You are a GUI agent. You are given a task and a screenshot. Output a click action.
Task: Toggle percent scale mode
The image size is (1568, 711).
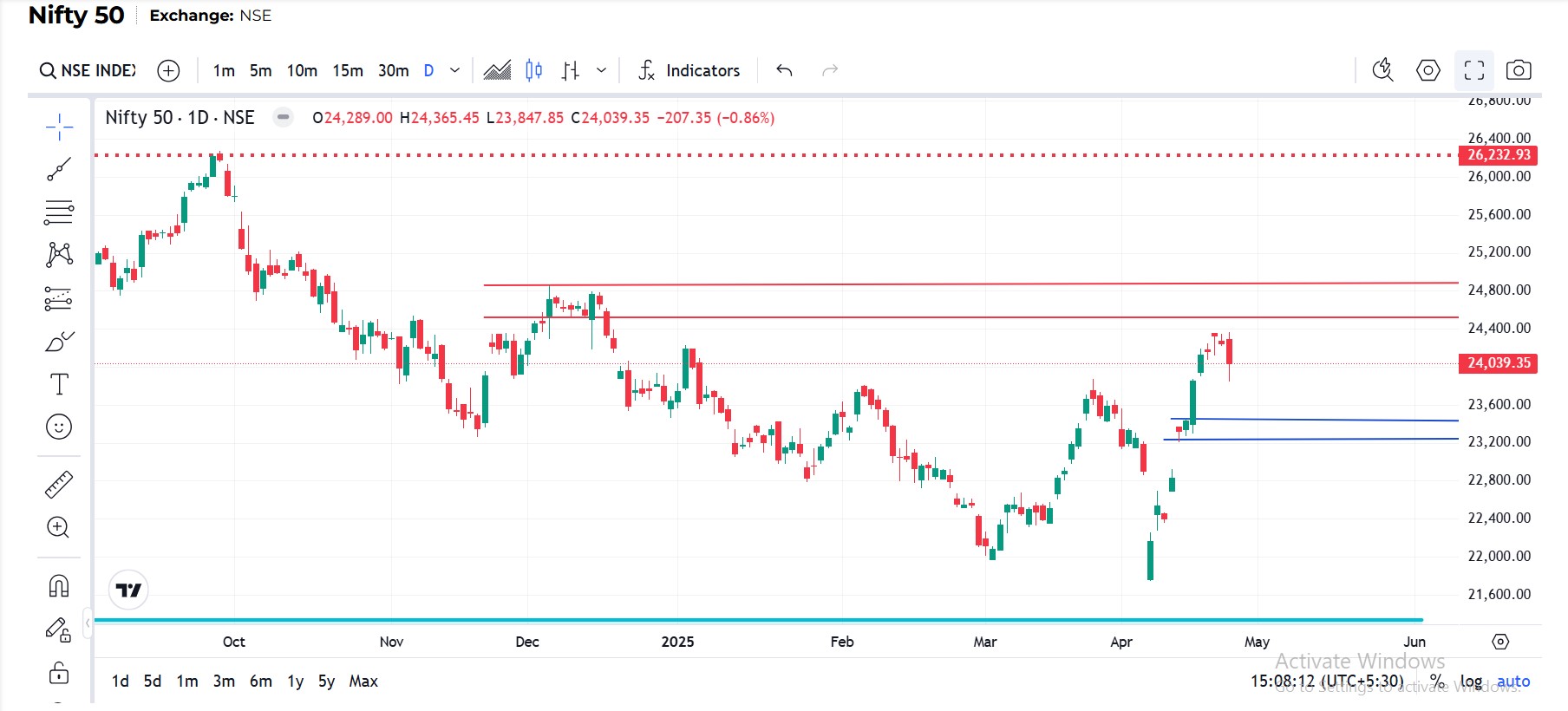(x=1437, y=682)
